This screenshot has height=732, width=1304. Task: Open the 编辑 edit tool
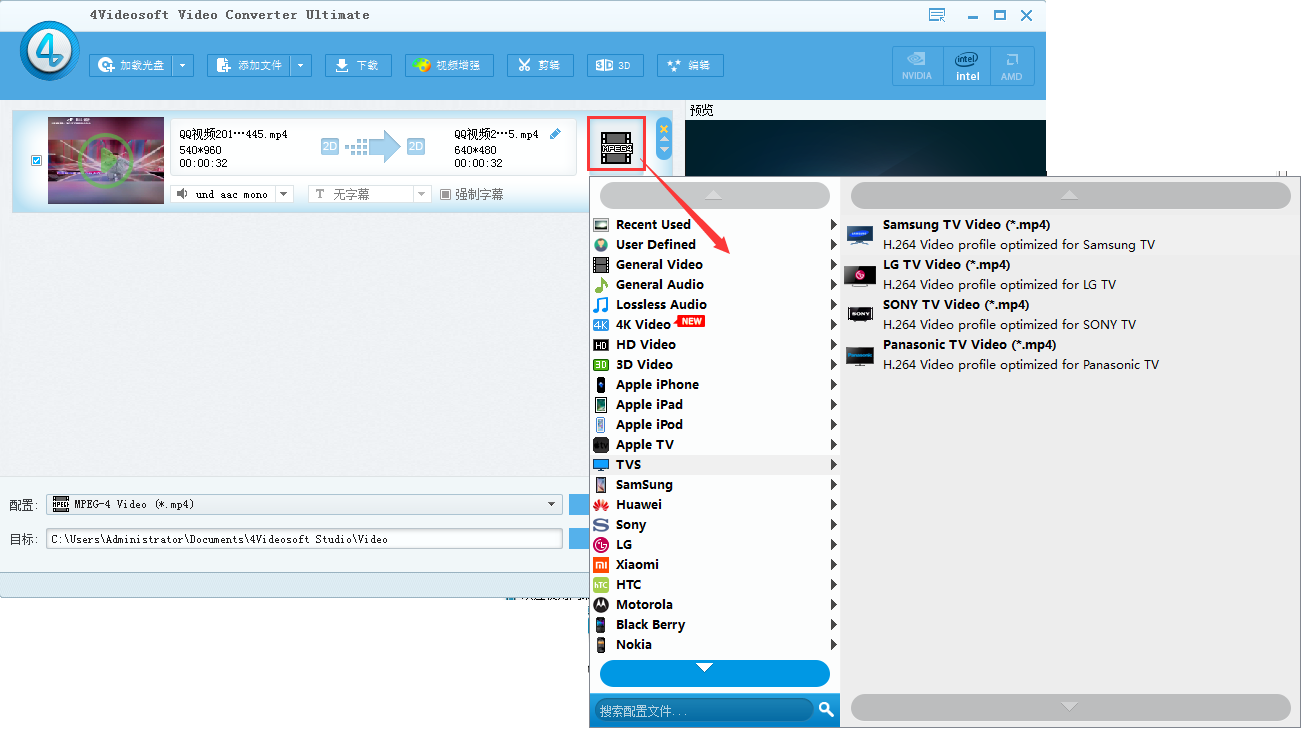(x=690, y=65)
